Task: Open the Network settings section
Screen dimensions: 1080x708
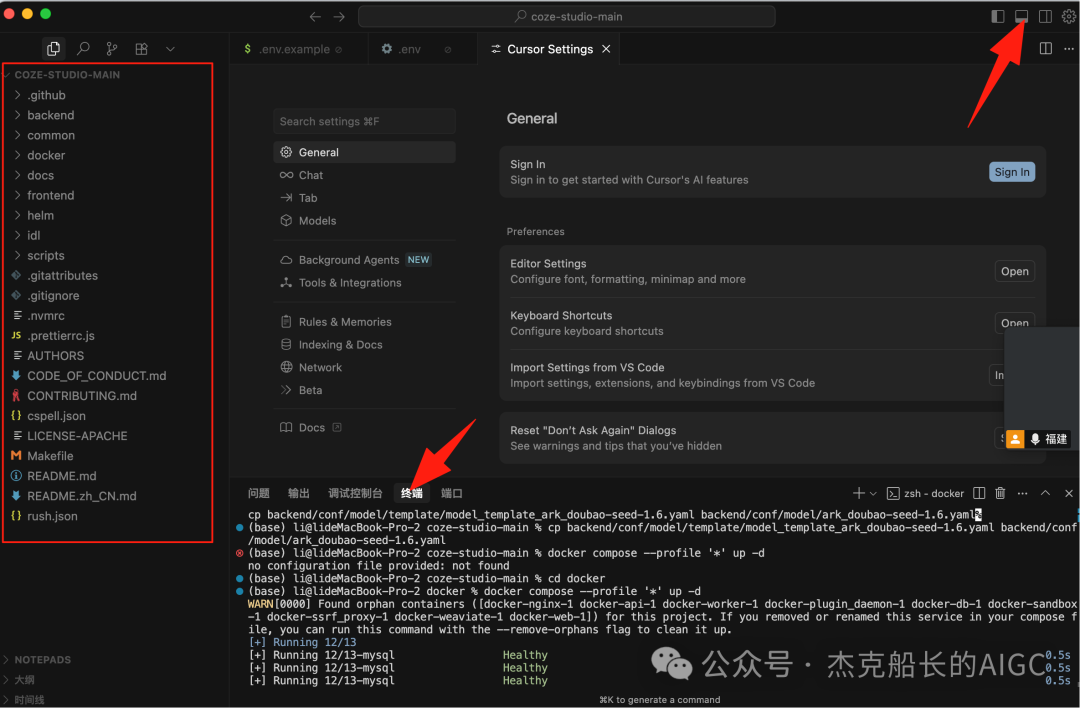Action: pyautogui.click(x=364, y=367)
